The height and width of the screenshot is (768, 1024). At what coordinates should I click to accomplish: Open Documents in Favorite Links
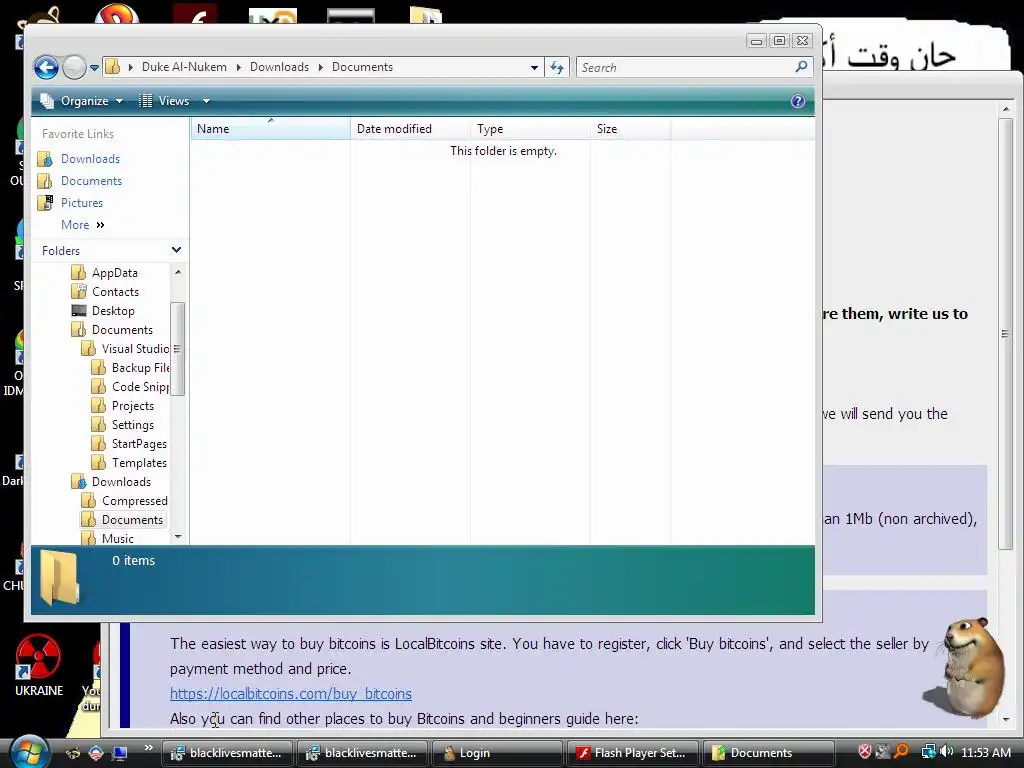(x=91, y=181)
